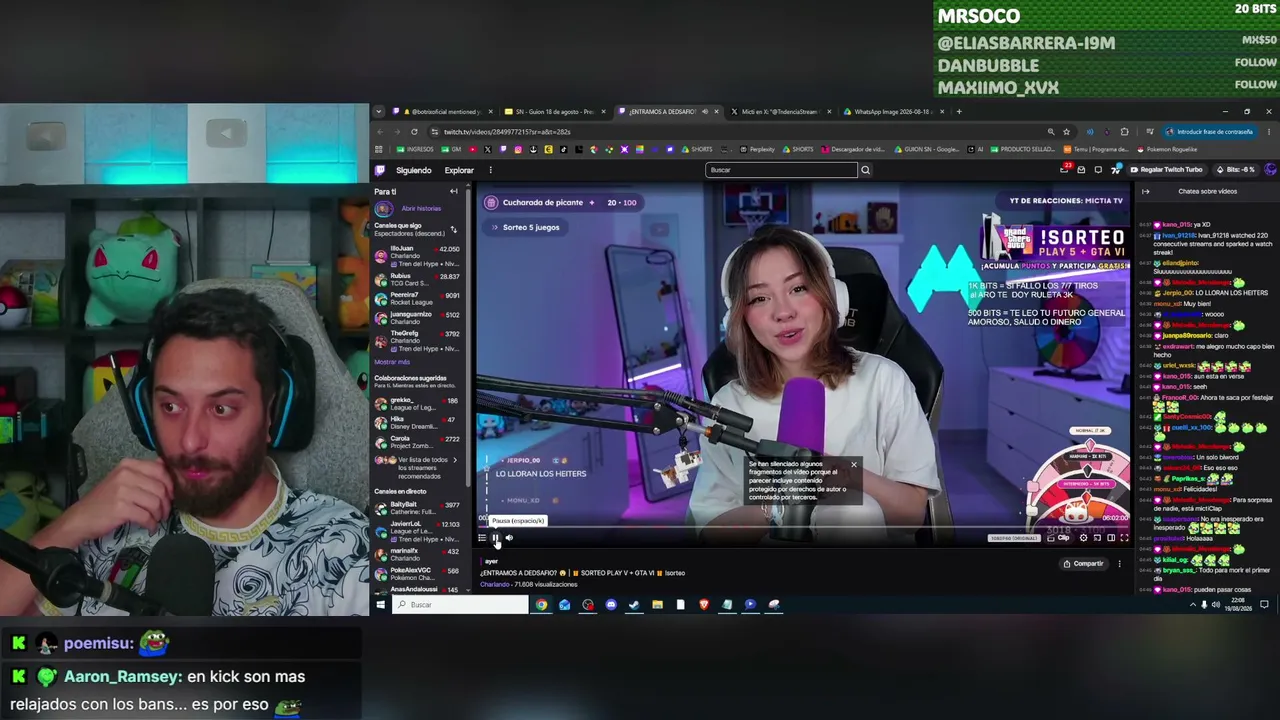Image resolution: width=1280 pixels, height=720 pixels.
Task: Open the Pokemon Roguelike bookmark
Action: point(1168,150)
